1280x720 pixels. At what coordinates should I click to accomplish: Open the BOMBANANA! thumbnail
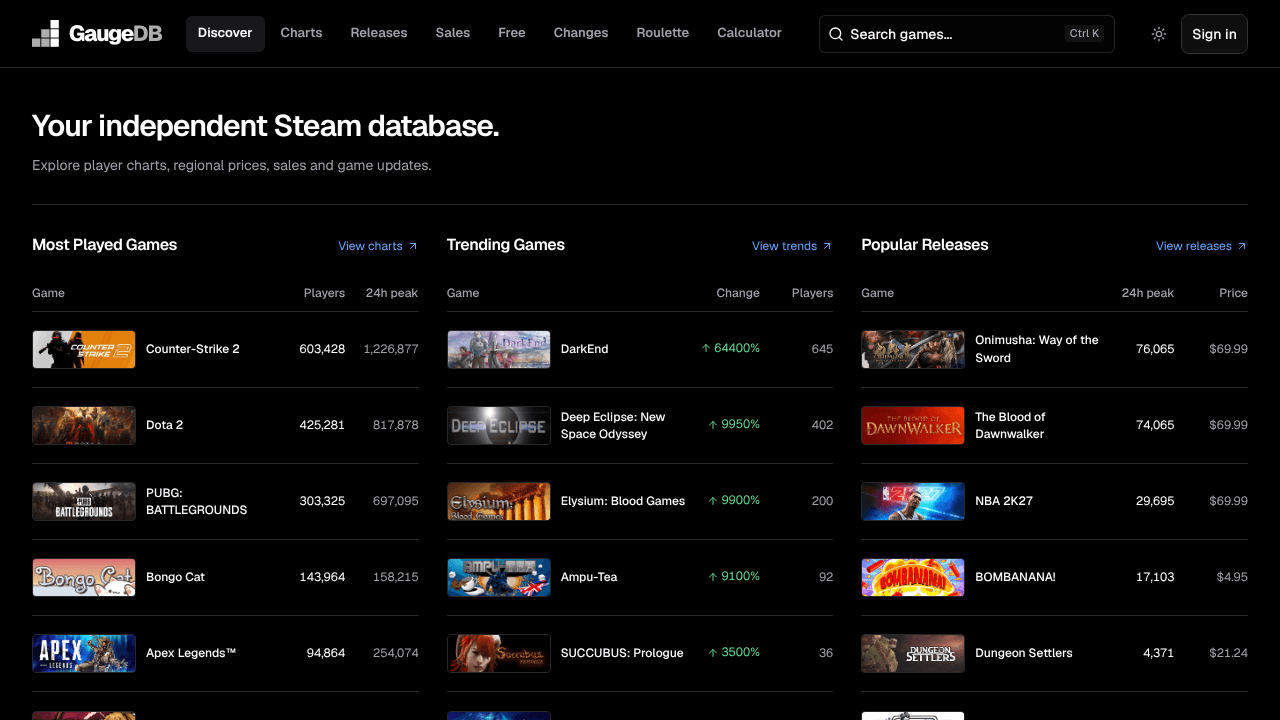click(x=913, y=577)
